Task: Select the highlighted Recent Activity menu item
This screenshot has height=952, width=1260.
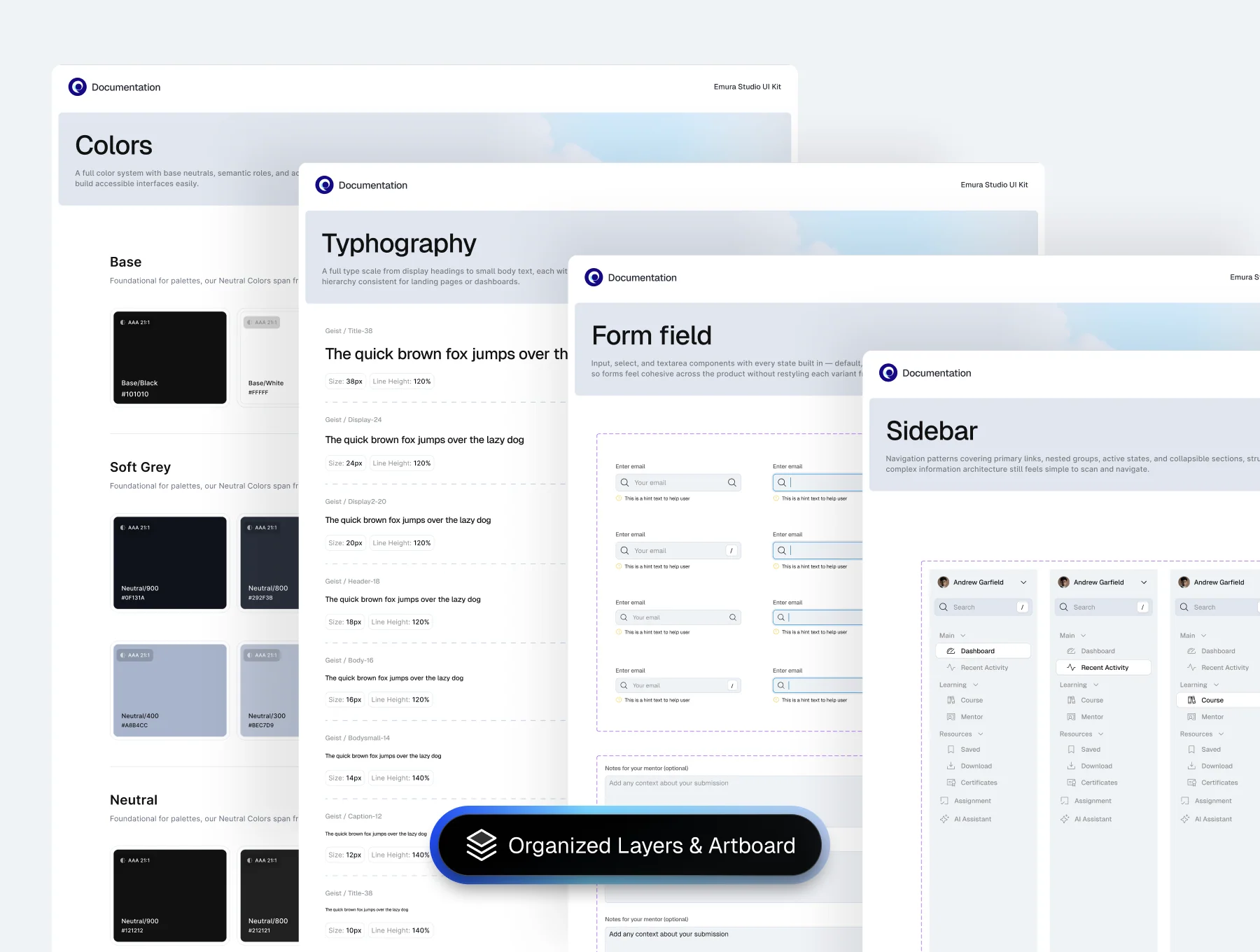Action: (x=1103, y=668)
